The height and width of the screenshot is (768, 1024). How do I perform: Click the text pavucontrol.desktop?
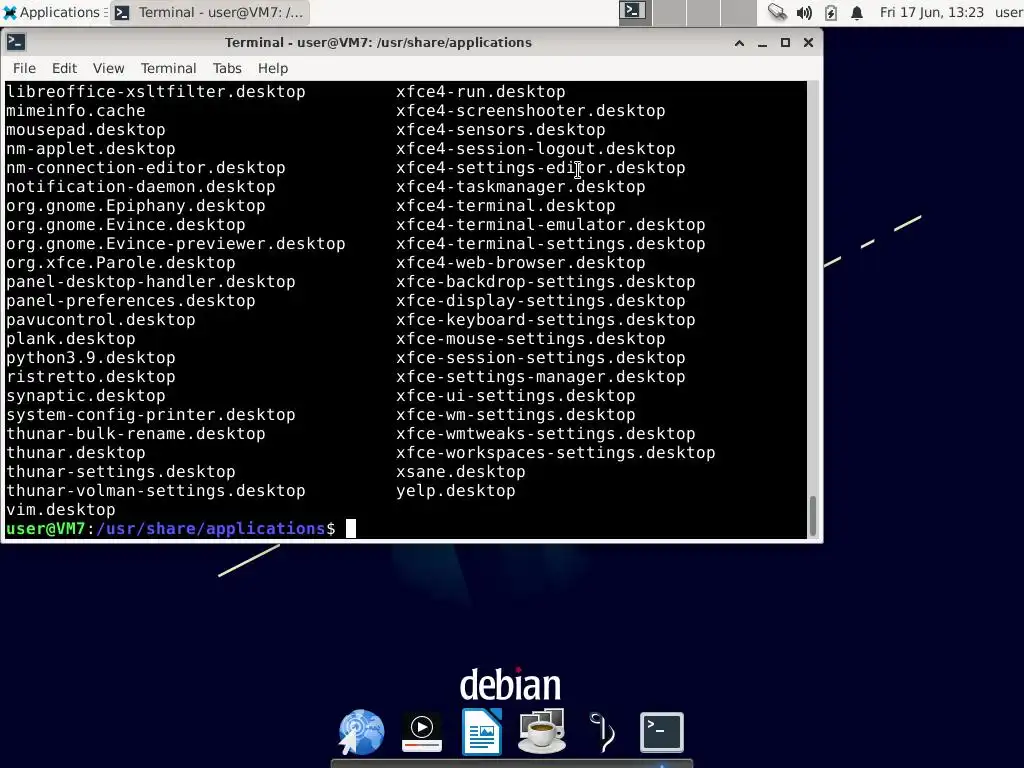(101, 319)
